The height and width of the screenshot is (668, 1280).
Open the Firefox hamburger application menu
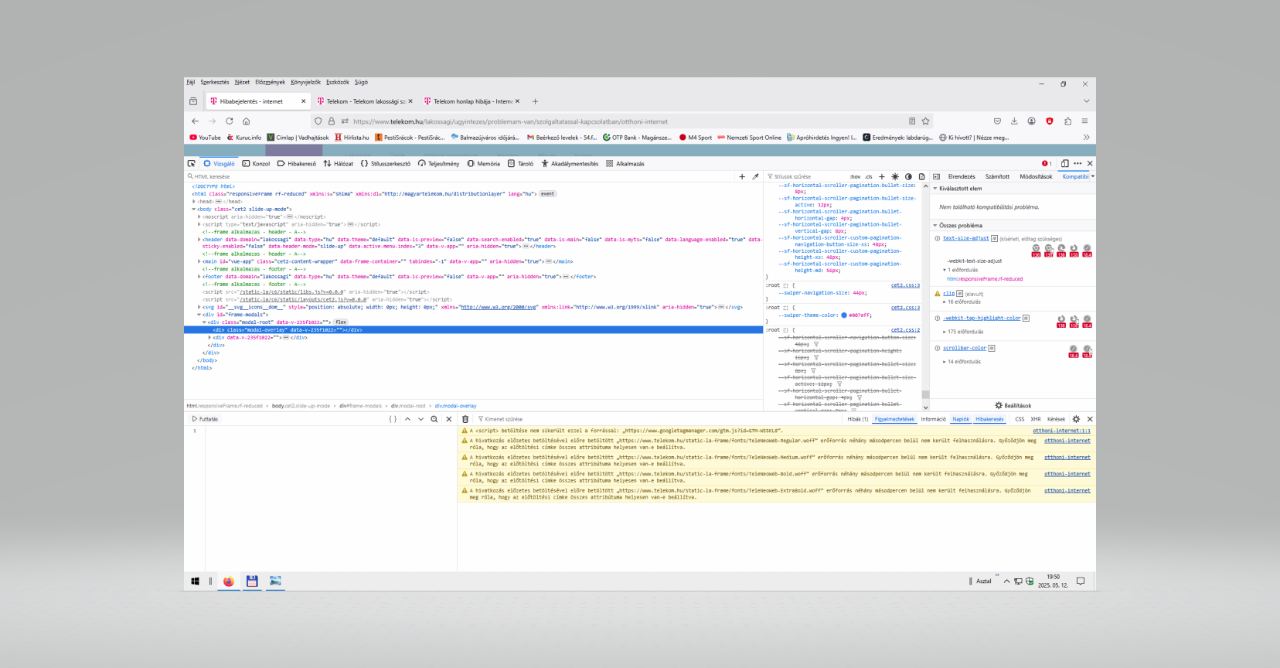click(x=1086, y=121)
